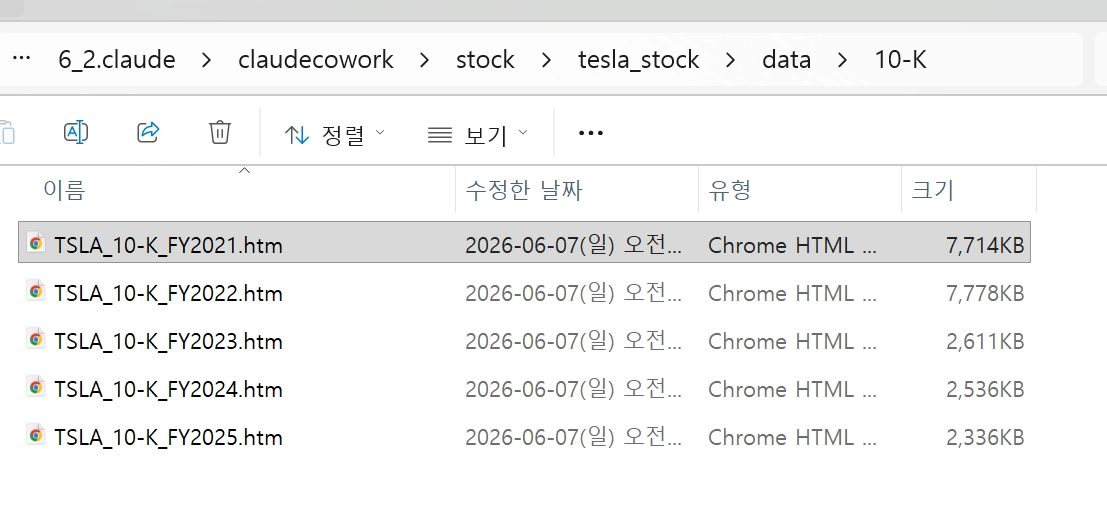Viewport: 1107px width, 516px height.
Task: Click the 2,536KB size value
Action: pos(985,390)
